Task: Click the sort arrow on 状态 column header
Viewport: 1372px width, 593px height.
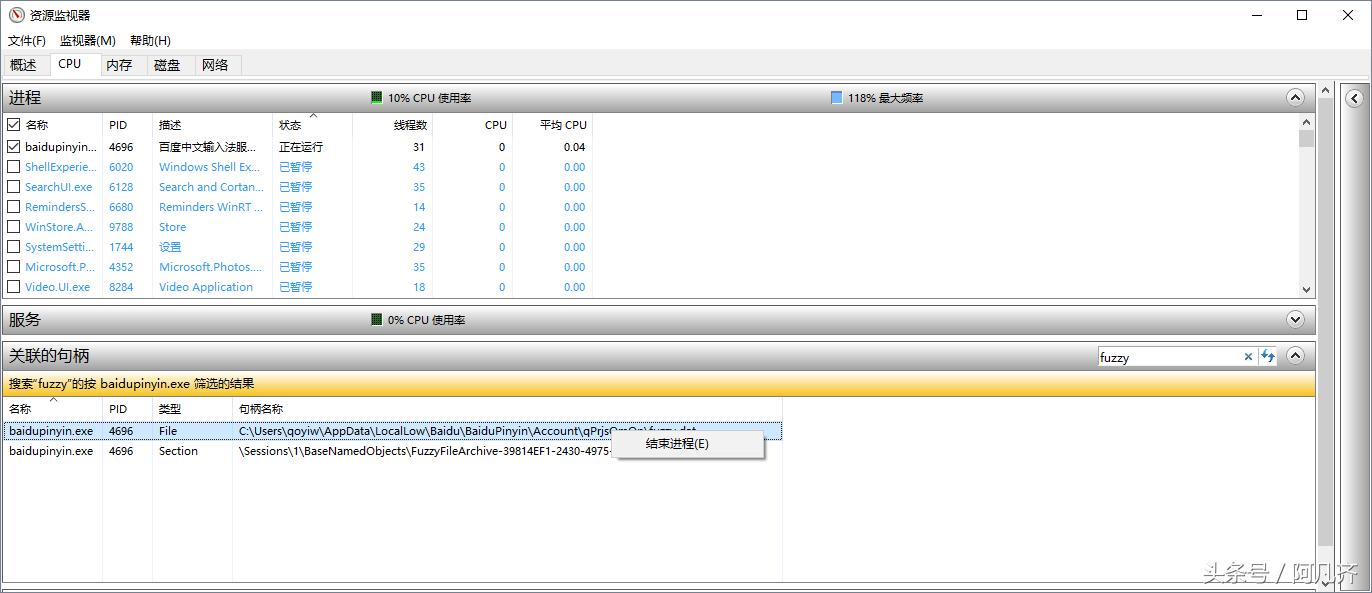Action: [x=311, y=117]
